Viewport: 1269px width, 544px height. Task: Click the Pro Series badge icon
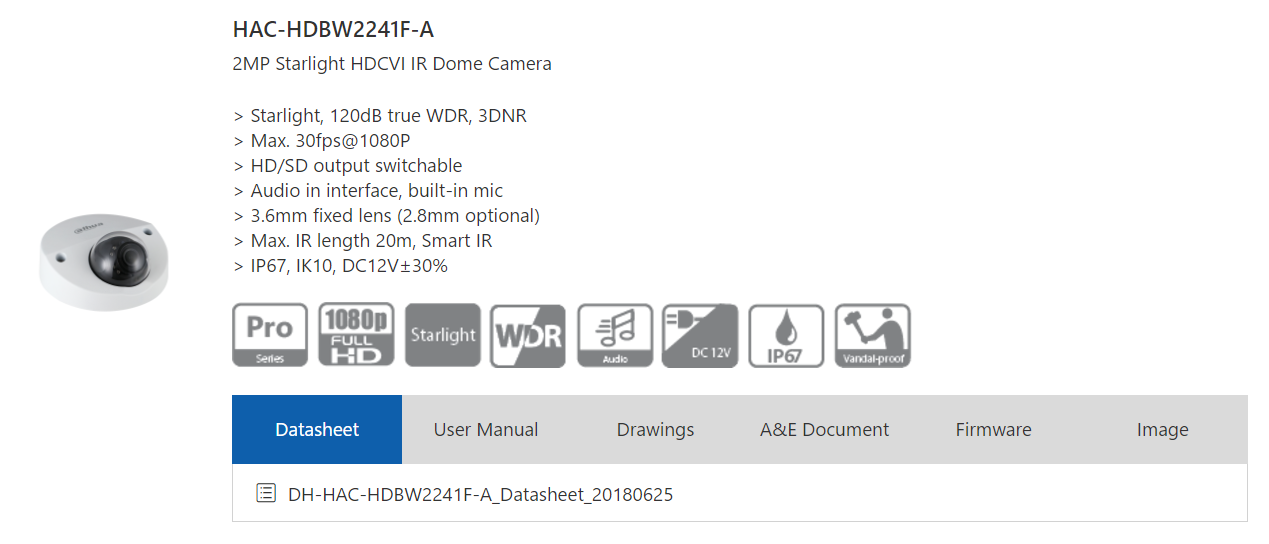pos(270,336)
